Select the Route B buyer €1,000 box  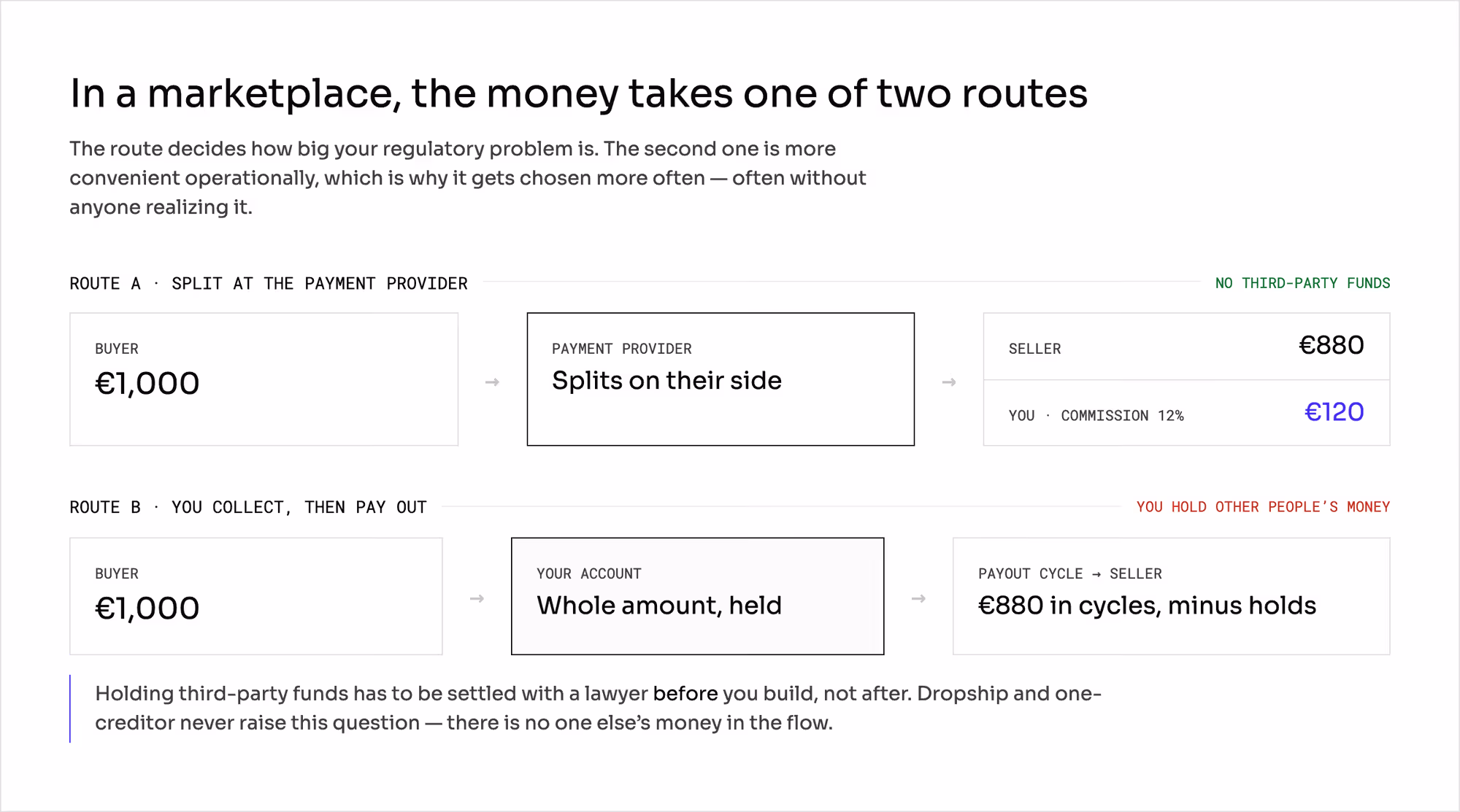(x=256, y=596)
